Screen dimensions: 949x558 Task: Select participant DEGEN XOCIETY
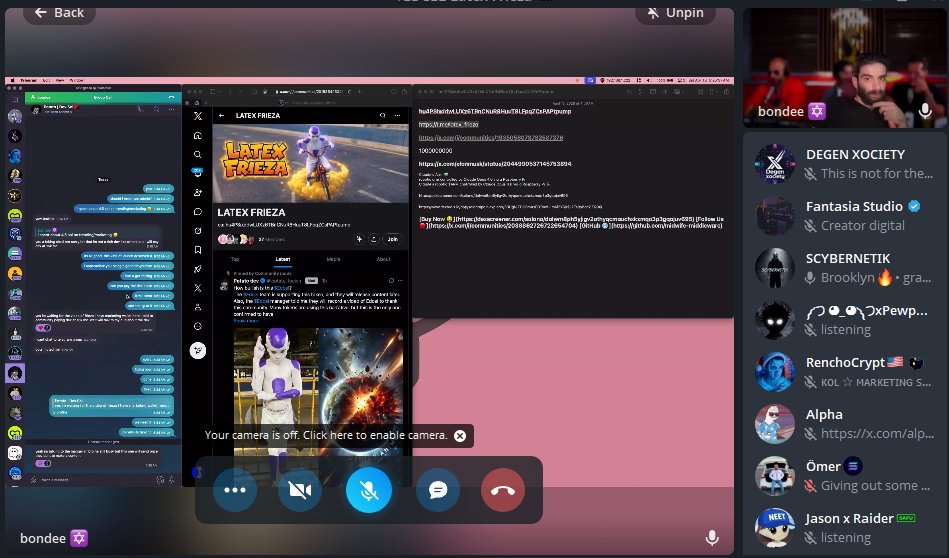tap(845, 163)
